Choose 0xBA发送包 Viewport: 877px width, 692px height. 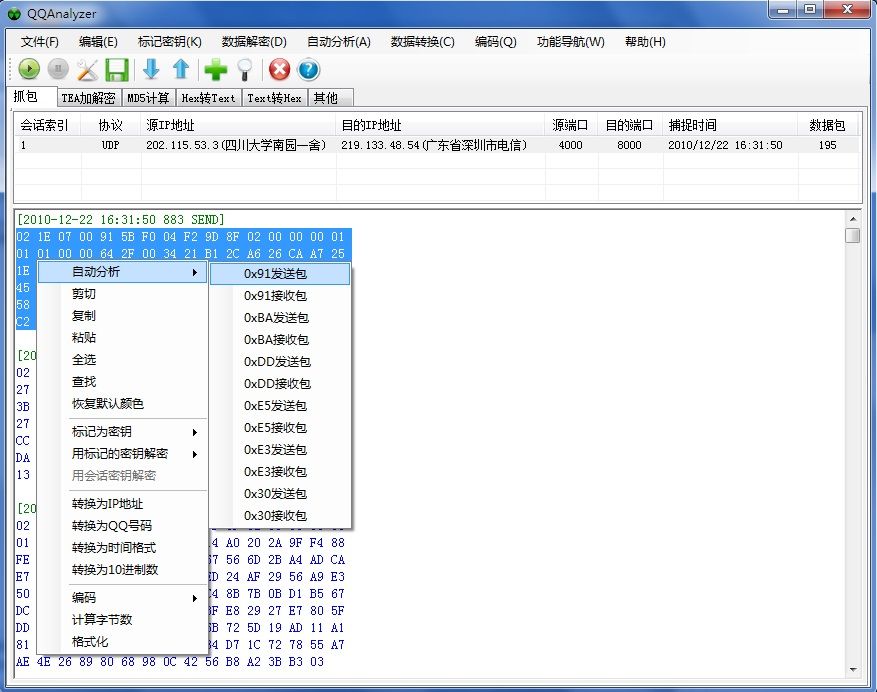point(280,318)
